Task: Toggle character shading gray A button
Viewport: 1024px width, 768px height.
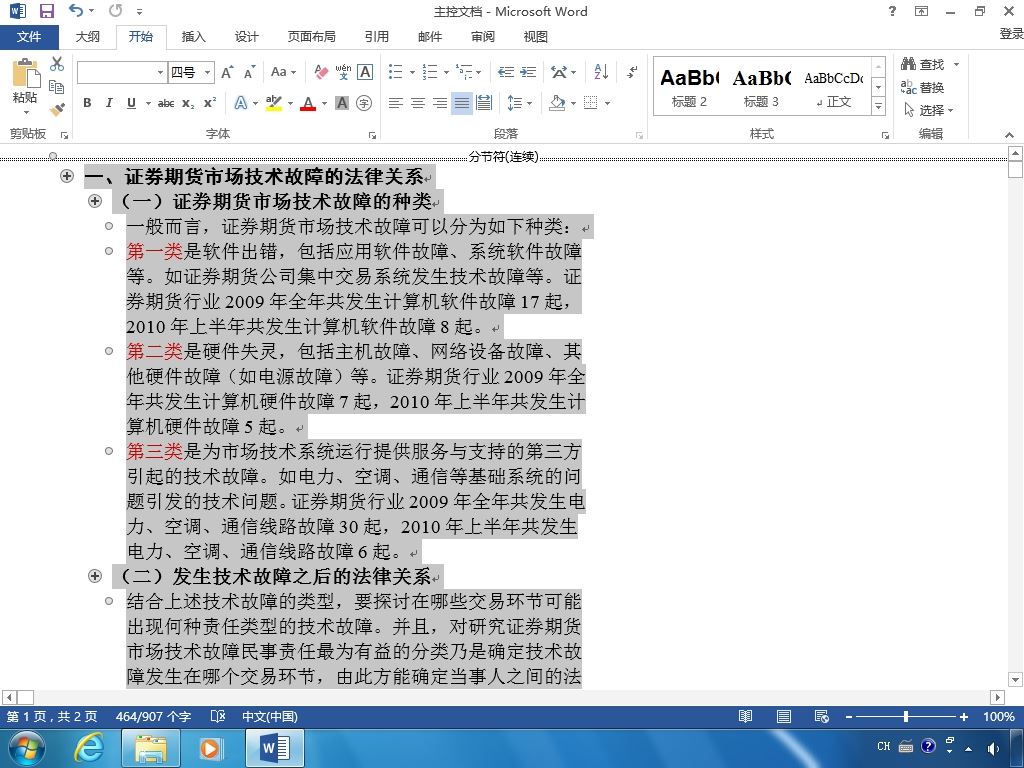Action: [342, 103]
